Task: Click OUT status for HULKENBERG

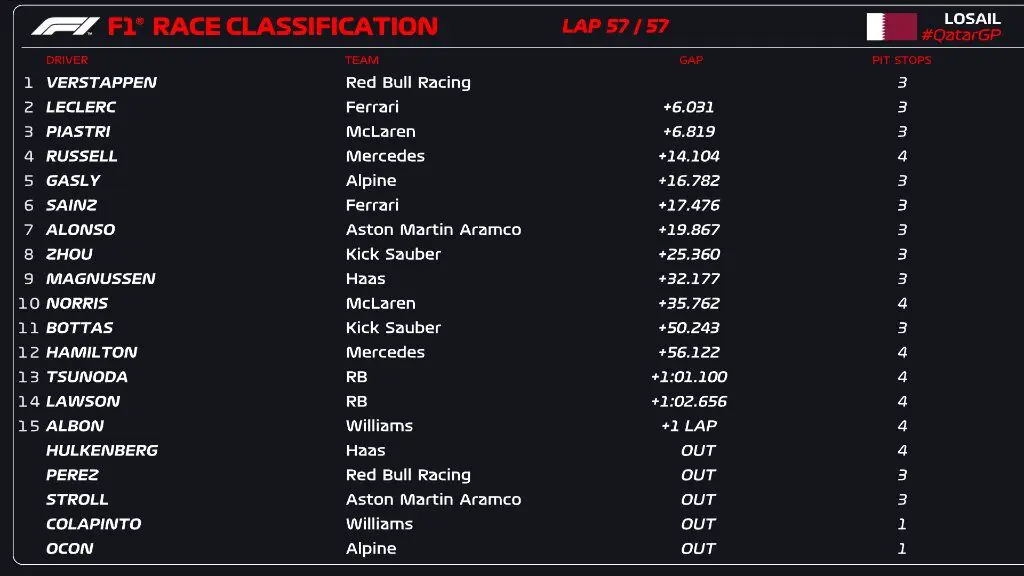Action: (x=698, y=451)
